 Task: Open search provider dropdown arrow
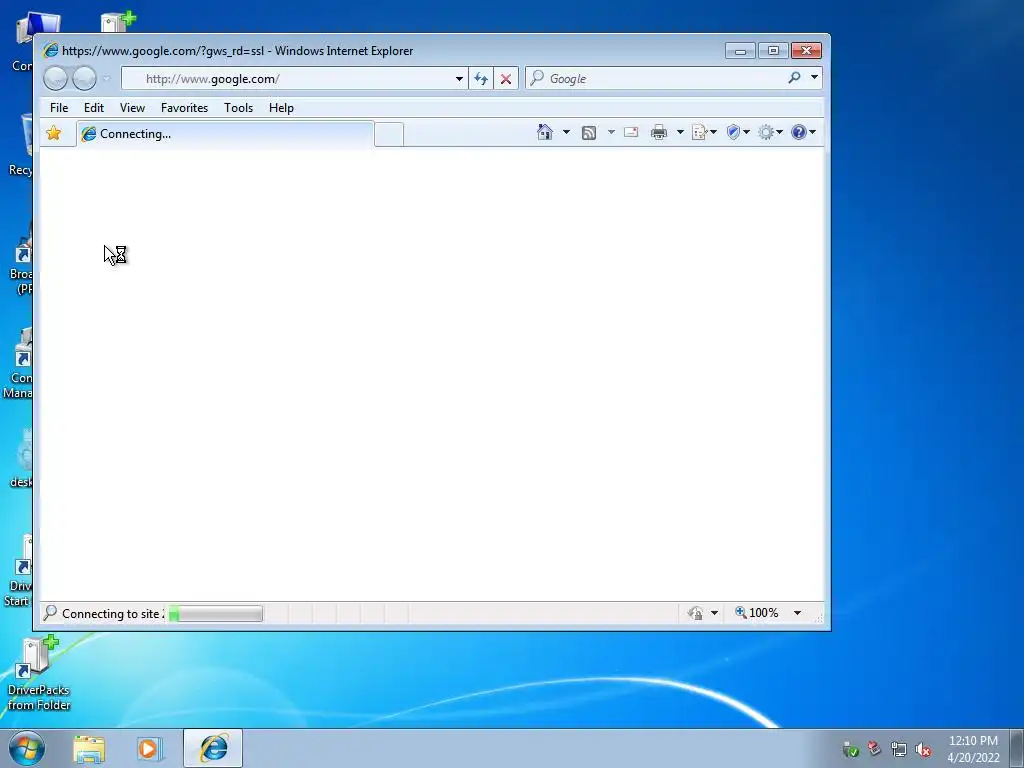click(814, 78)
